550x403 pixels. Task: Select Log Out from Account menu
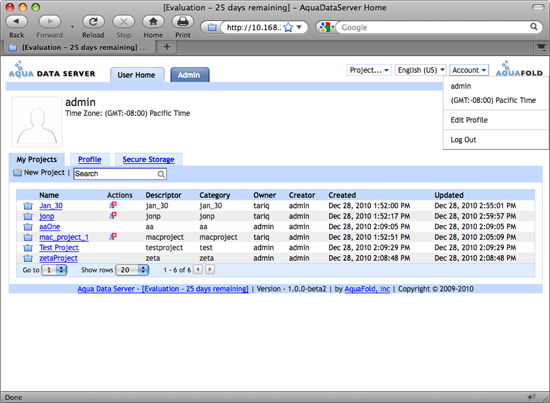coord(463,140)
